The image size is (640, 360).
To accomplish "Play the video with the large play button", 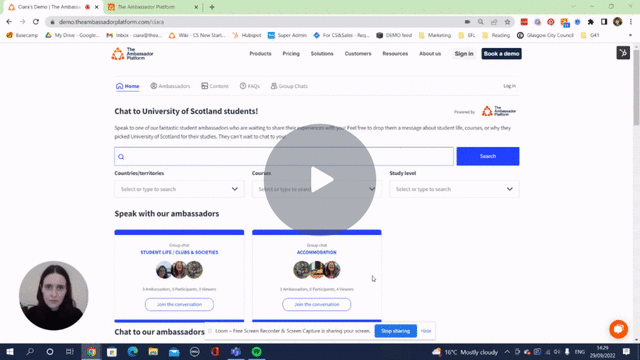I will coord(320,180).
